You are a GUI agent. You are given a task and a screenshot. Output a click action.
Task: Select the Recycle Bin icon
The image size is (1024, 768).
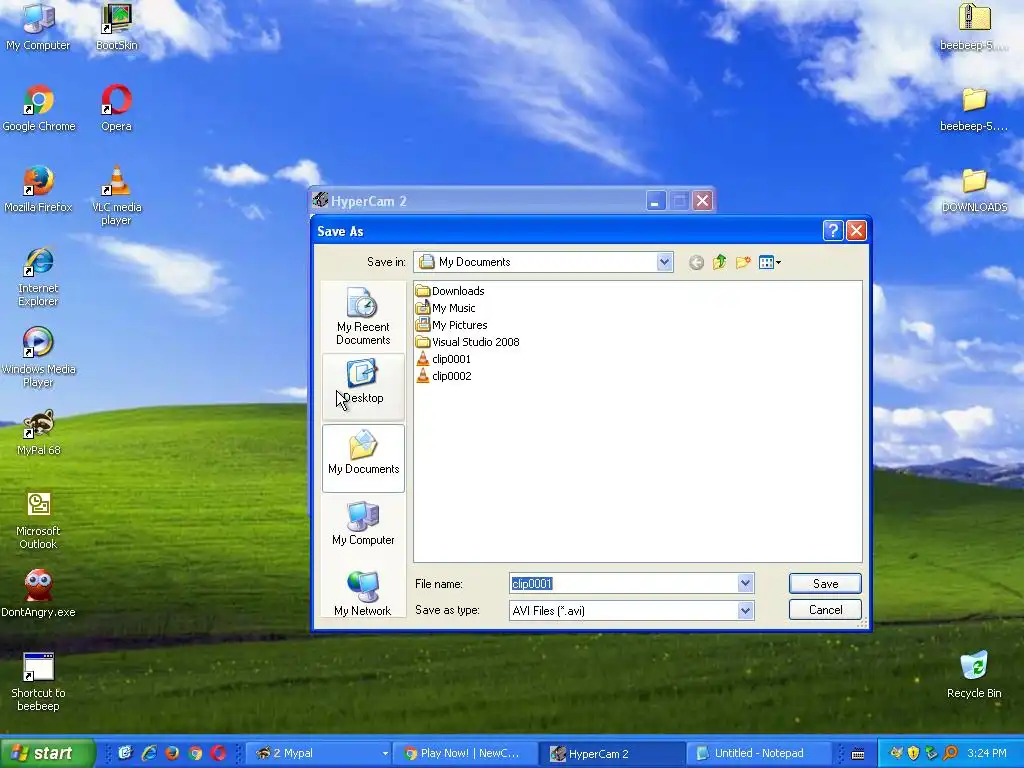(x=974, y=675)
